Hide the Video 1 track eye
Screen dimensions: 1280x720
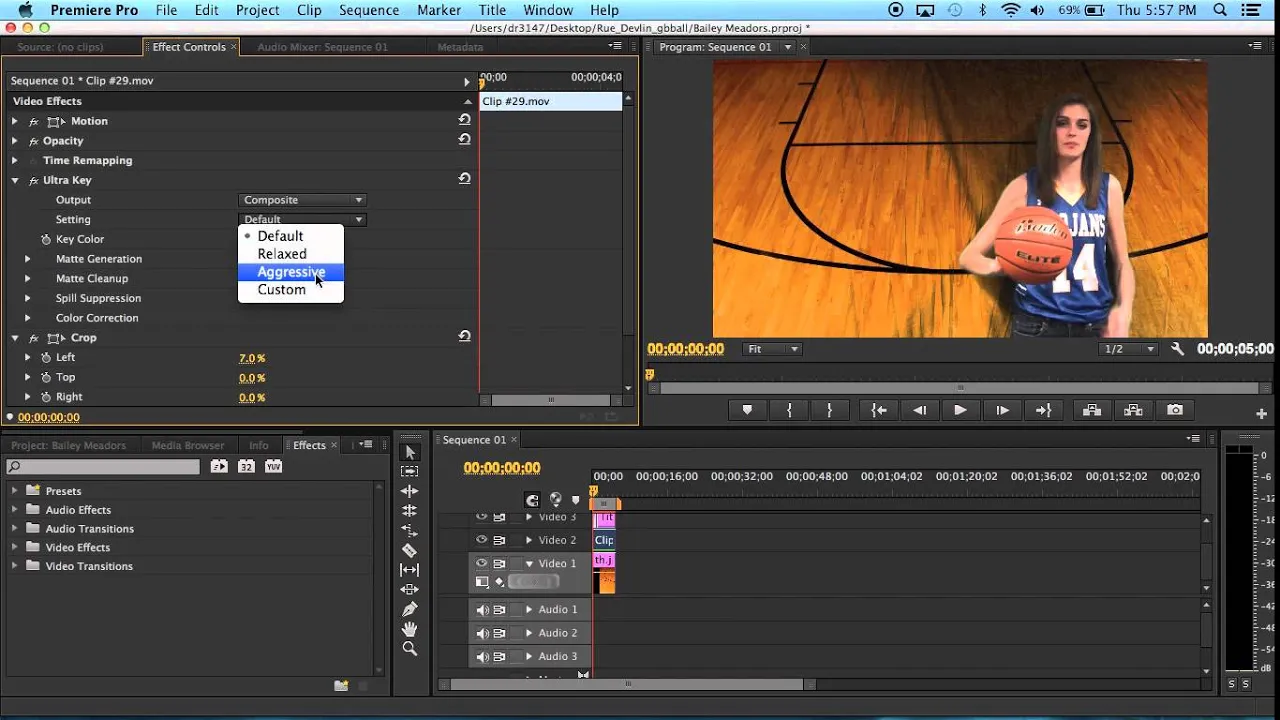(x=481, y=563)
